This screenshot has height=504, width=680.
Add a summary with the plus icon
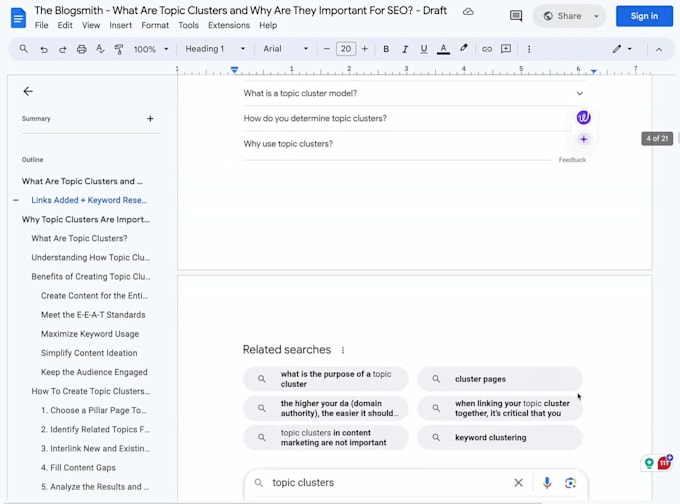[150, 118]
